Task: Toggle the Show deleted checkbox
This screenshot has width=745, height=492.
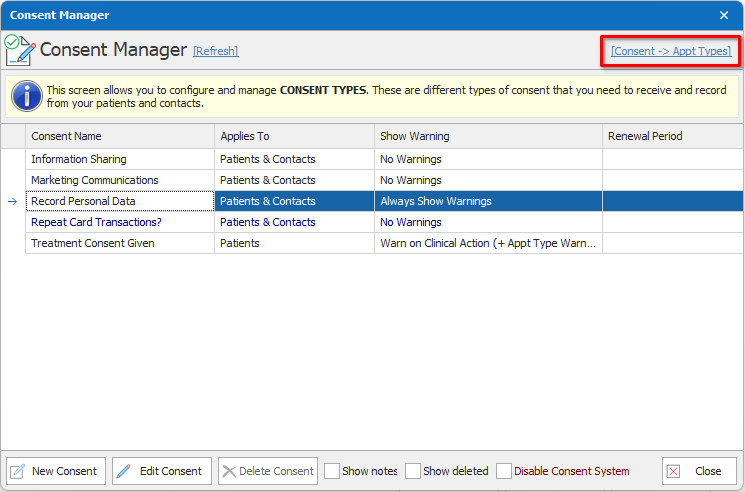Action: point(413,471)
